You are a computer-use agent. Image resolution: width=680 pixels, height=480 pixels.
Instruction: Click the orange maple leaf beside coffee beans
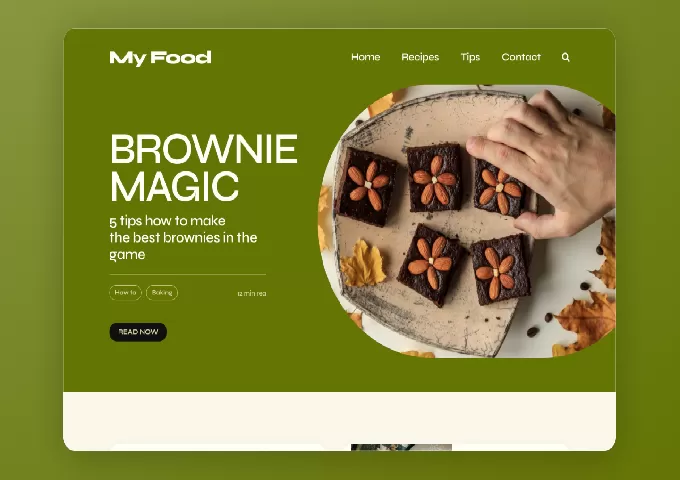(x=585, y=321)
